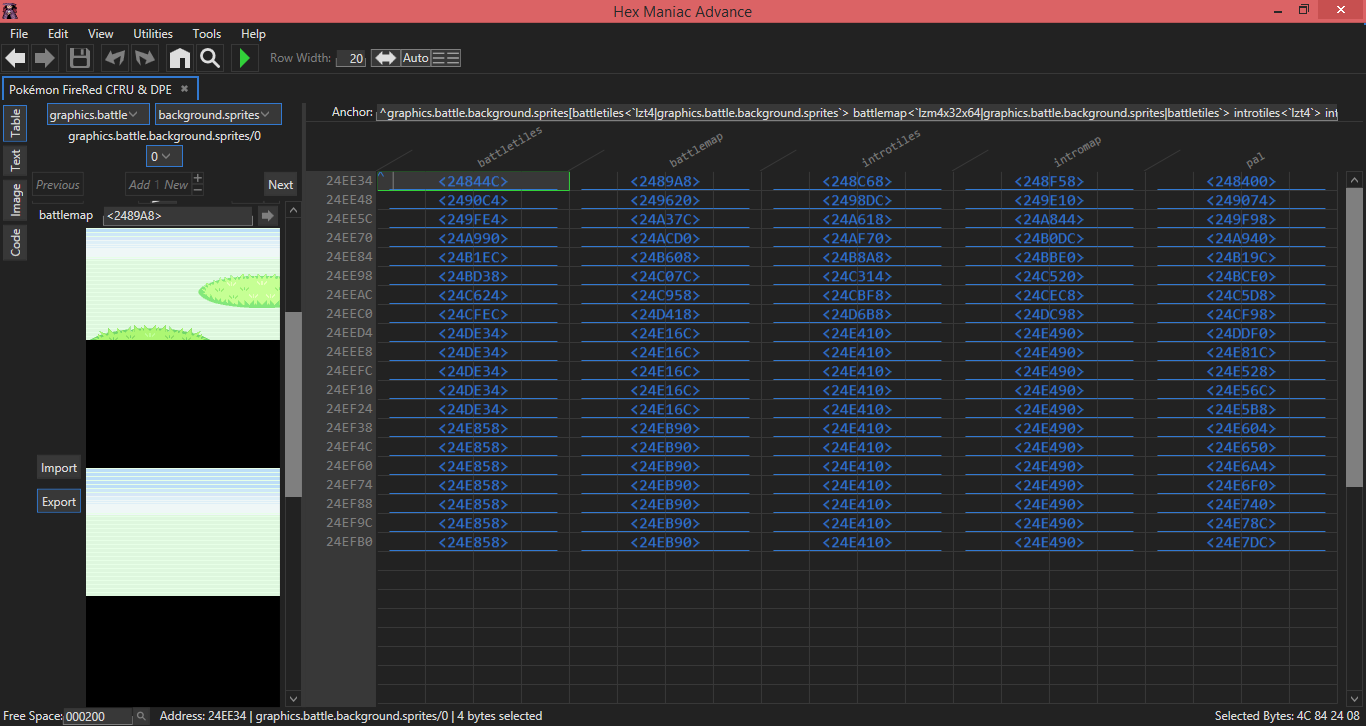Click the Home goto icon
The image size is (1366, 726).
tap(179, 58)
